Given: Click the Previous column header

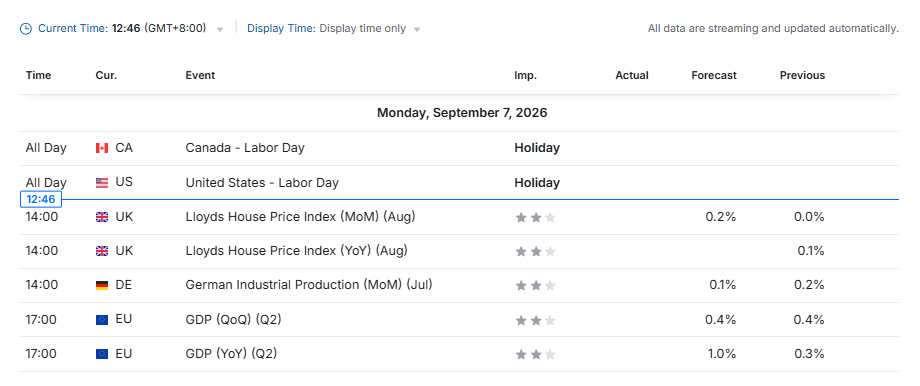Looking at the screenshot, I should [802, 75].
